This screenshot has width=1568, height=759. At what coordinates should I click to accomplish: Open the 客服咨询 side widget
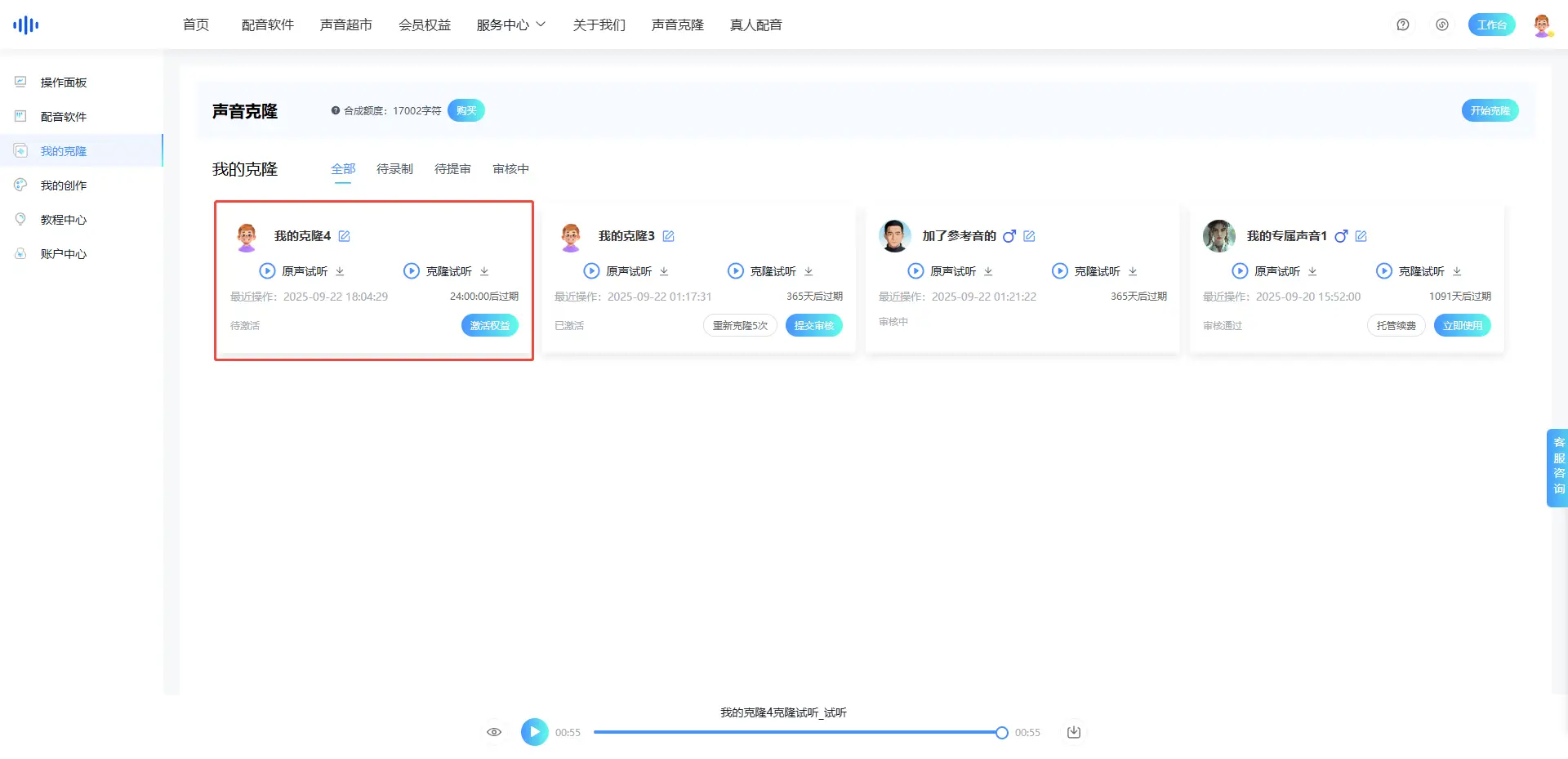click(x=1557, y=467)
